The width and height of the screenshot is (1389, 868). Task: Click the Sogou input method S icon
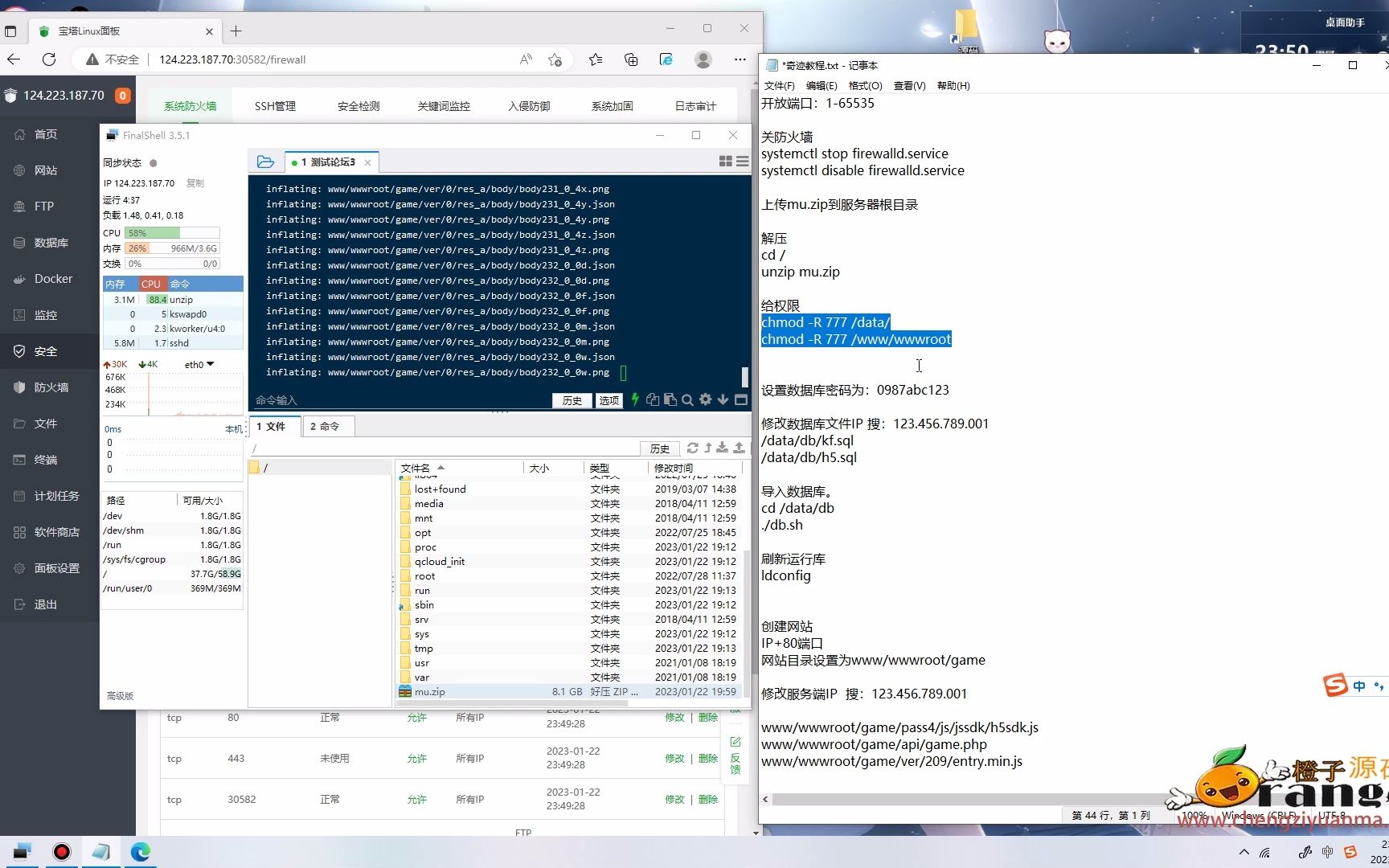(1350, 852)
